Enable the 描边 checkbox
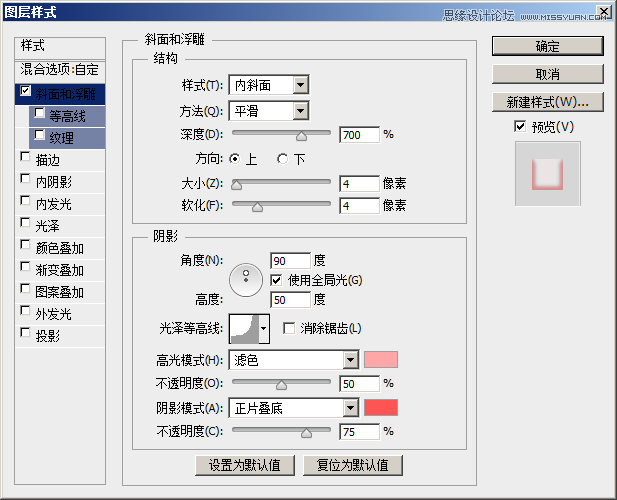Screen dimensions: 617x500 click(25, 157)
